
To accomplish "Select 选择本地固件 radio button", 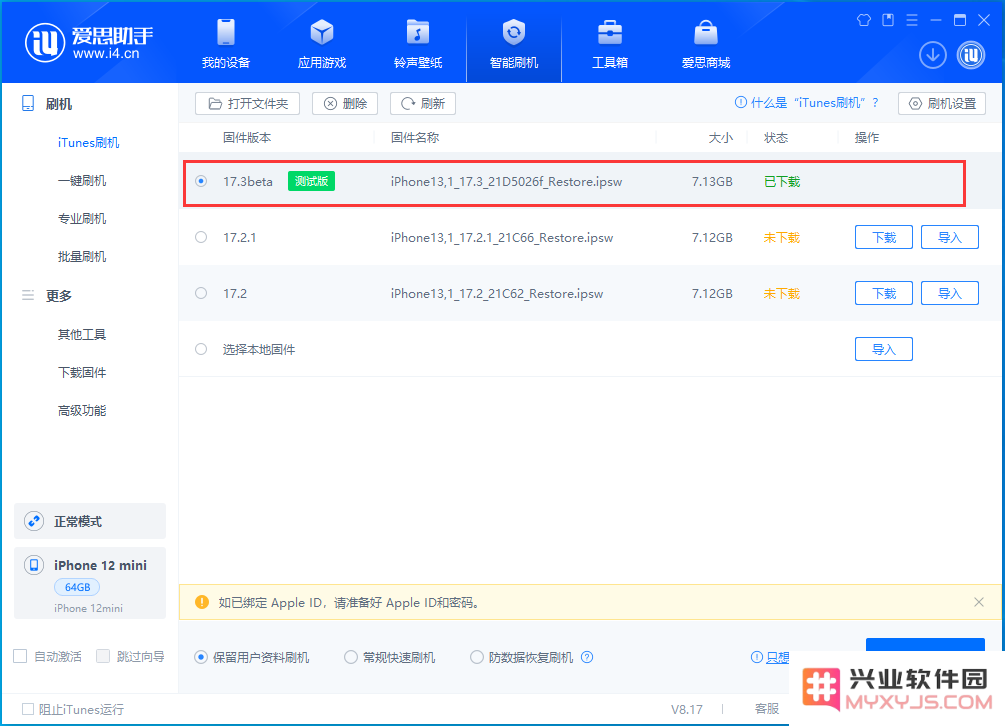I will pos(201,349).
